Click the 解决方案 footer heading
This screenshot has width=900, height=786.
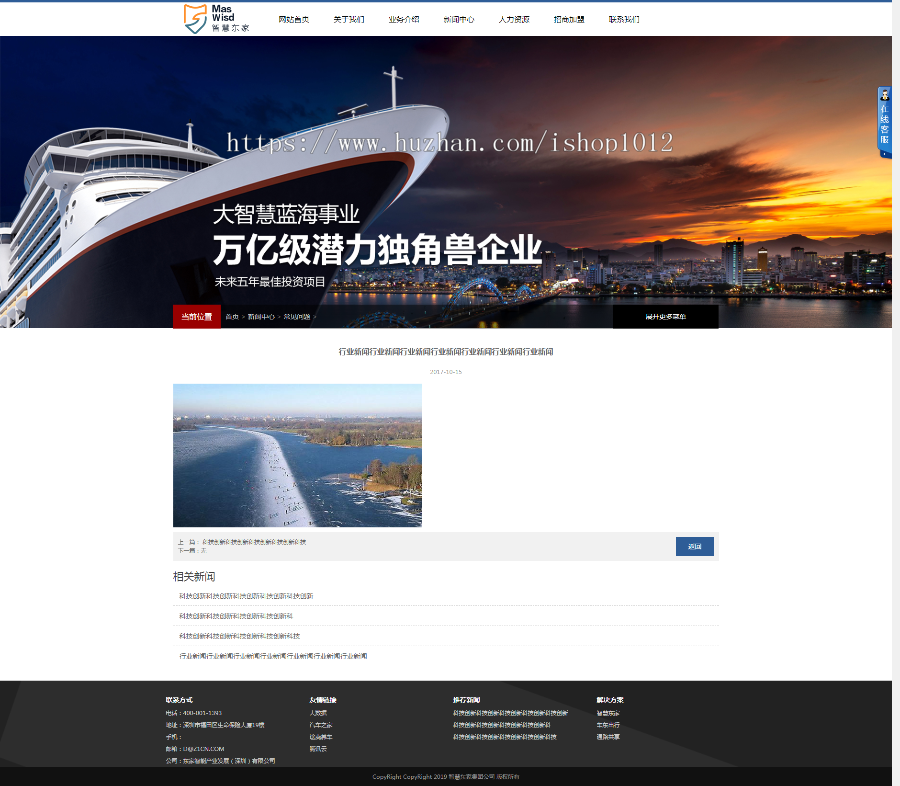[x=610, y=700]
